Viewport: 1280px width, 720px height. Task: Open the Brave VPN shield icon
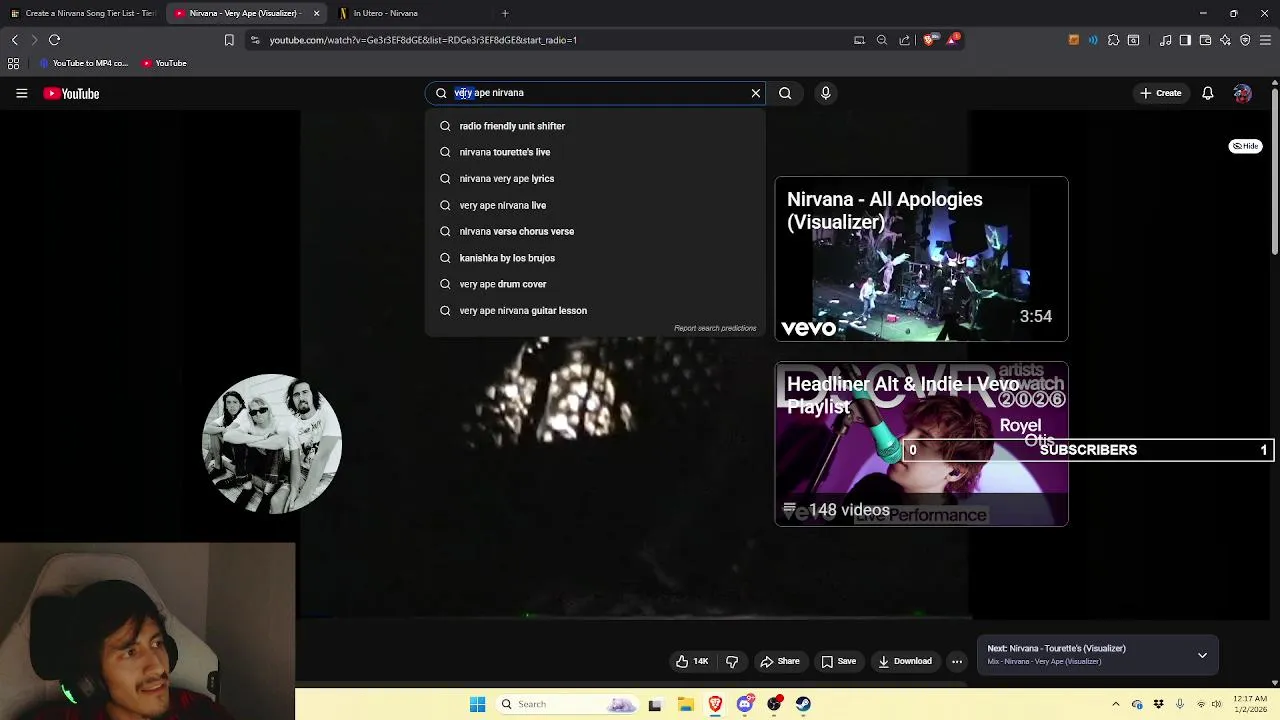[x=1245, y=40]
